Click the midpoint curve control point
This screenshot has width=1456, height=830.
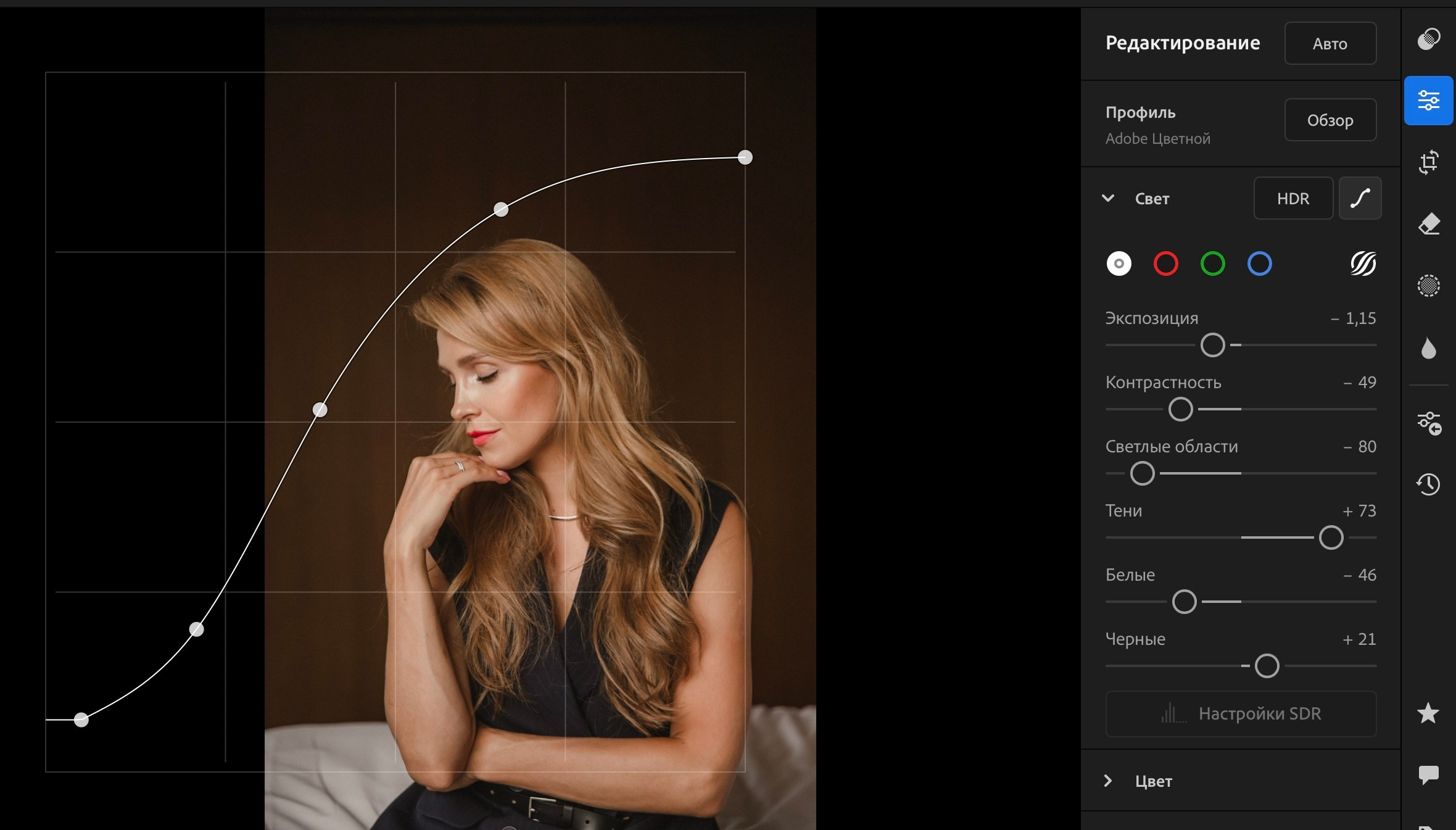pyautogui.click(x=320, y=410)
